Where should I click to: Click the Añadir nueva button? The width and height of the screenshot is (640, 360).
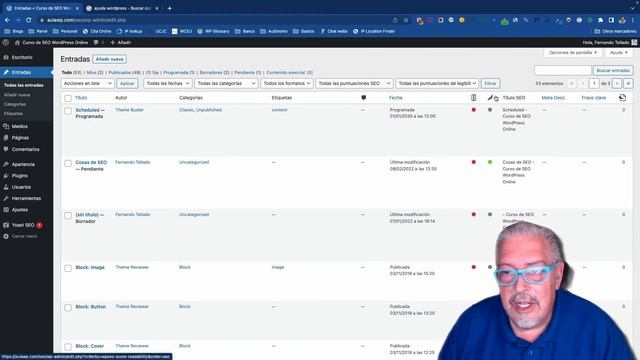click(x=109, y=59)
